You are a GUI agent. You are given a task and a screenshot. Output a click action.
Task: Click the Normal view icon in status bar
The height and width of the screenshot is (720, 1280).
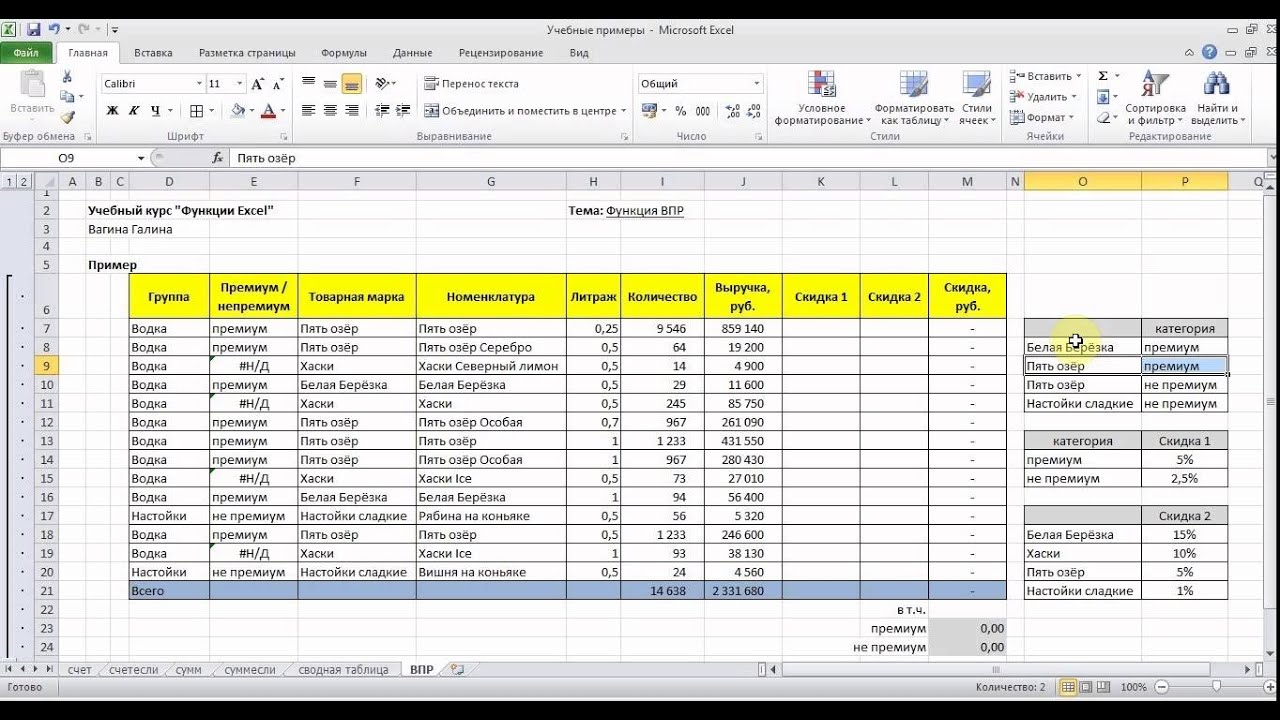point(1068,687)
